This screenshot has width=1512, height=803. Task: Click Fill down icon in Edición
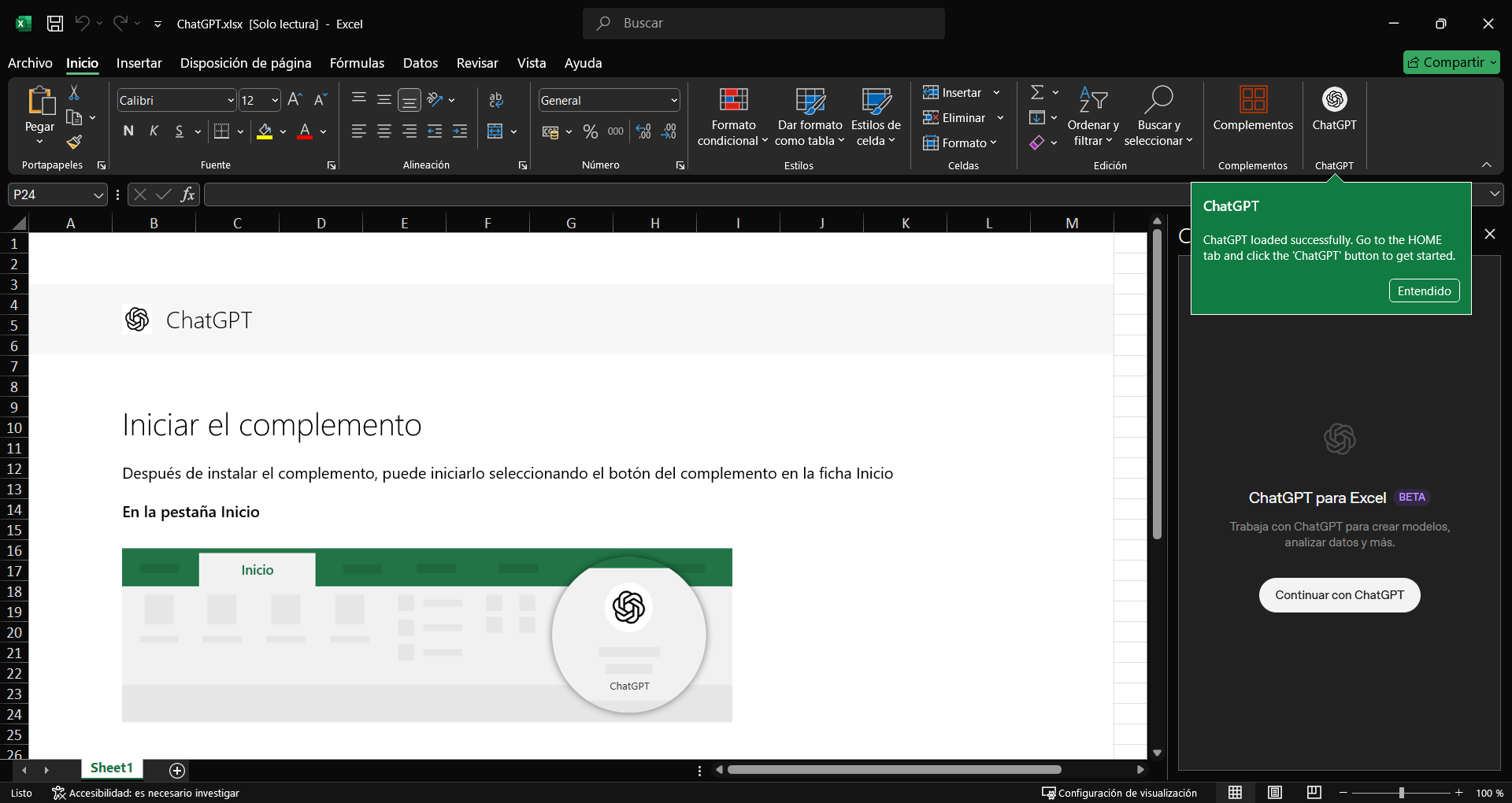(x=1037, y=118)
